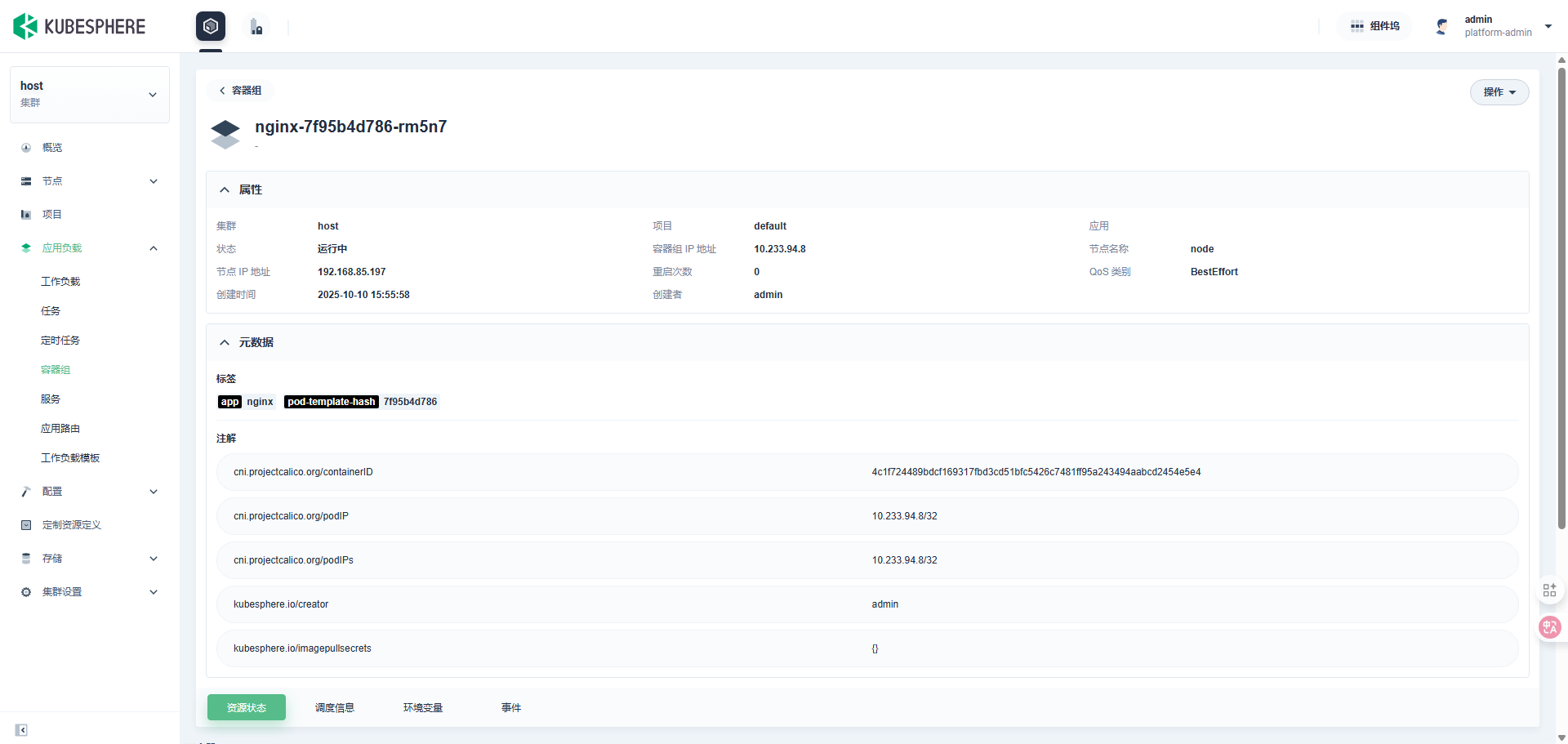Click the pink translate floating icon

click(1549, 627)
